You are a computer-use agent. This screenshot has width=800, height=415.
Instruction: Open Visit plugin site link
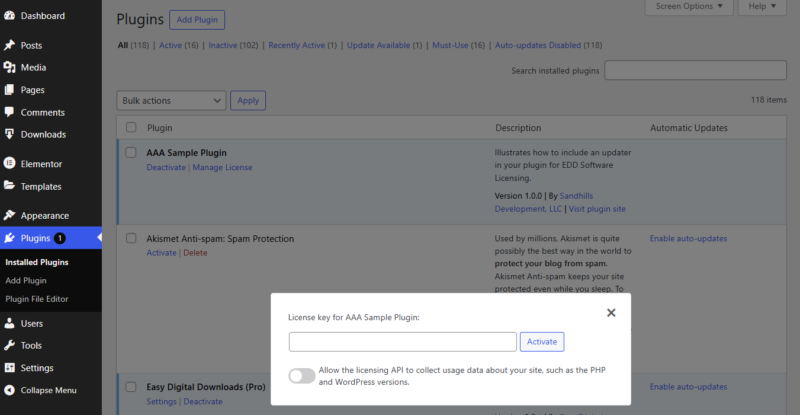(x=597, y=208)
